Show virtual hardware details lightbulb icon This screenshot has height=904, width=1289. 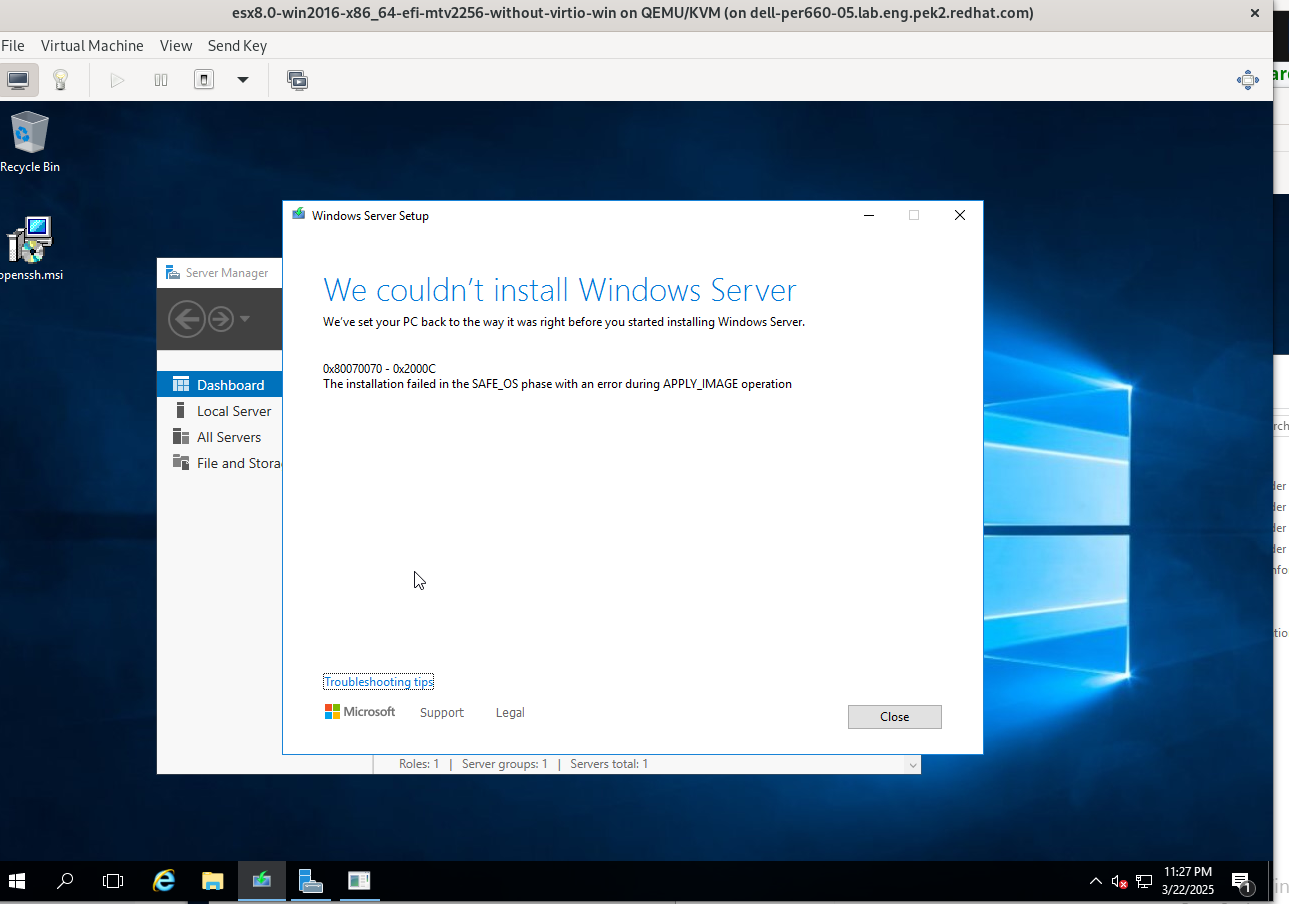point(60,80)
